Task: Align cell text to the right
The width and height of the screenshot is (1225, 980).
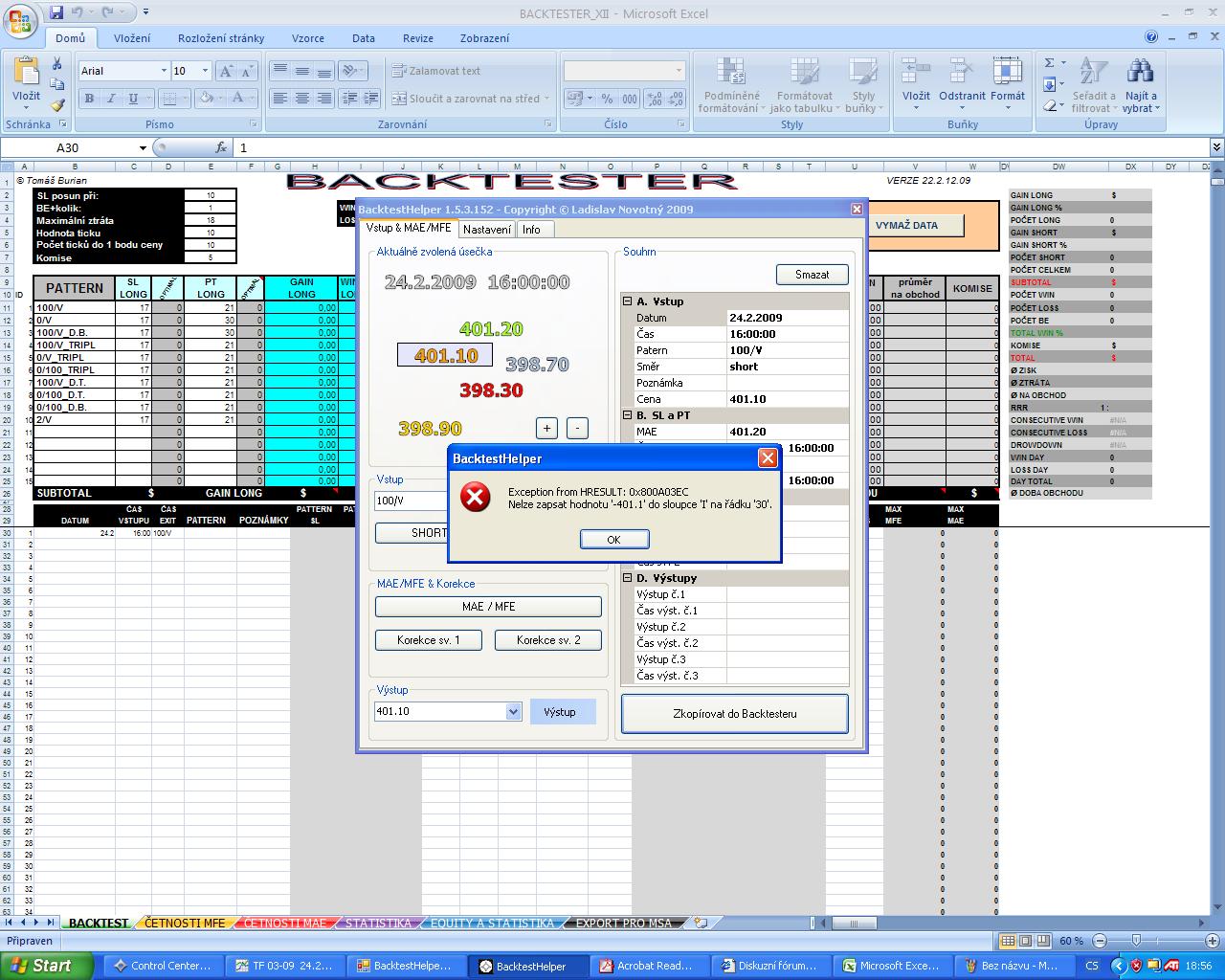Action: click(324, 98)
